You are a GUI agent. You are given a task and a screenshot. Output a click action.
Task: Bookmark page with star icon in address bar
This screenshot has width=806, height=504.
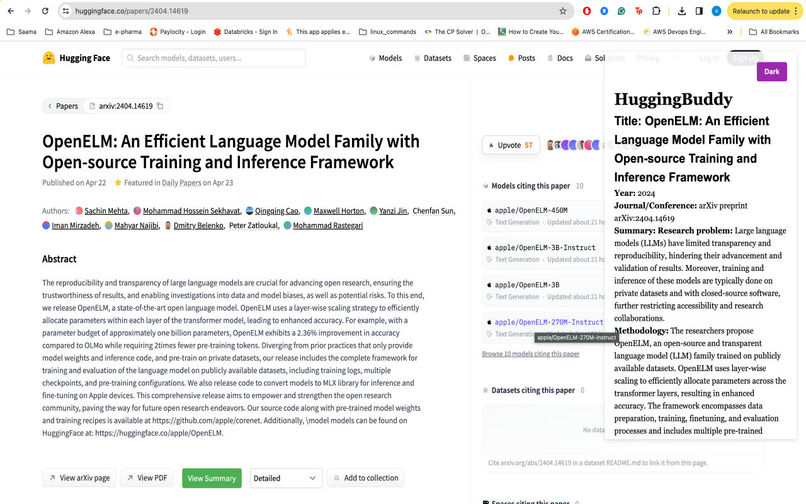(x=563, y=11)
